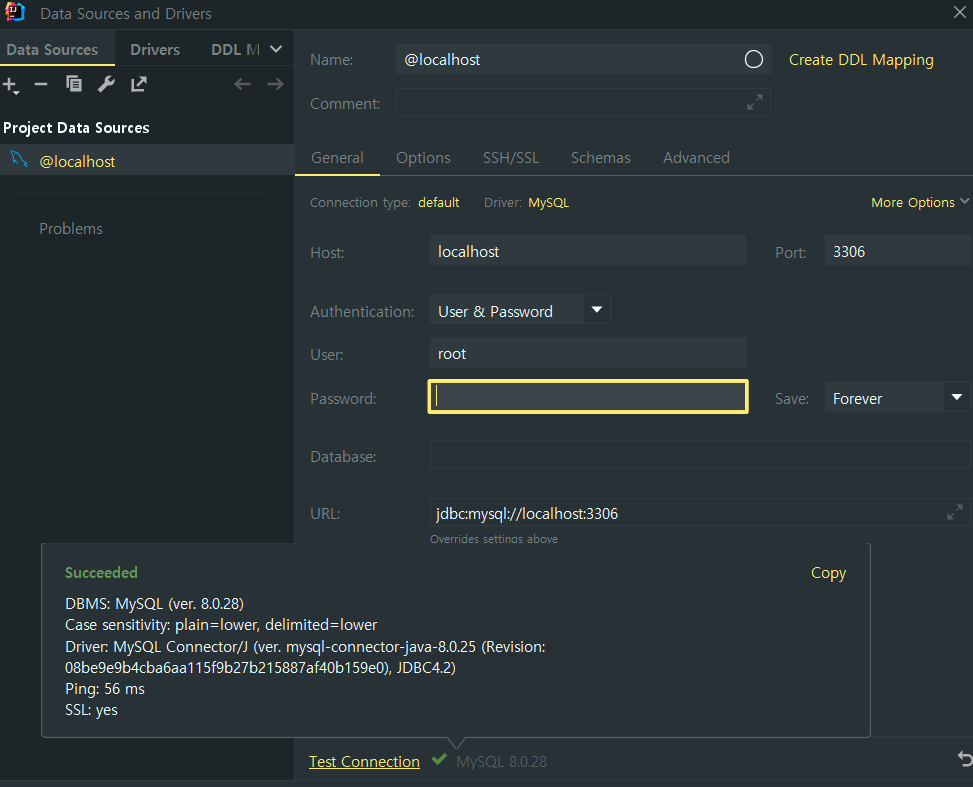Click 'Project Data Sources' heading
The width and height of the screenshot is (973, 787).
tap(76, 128)
